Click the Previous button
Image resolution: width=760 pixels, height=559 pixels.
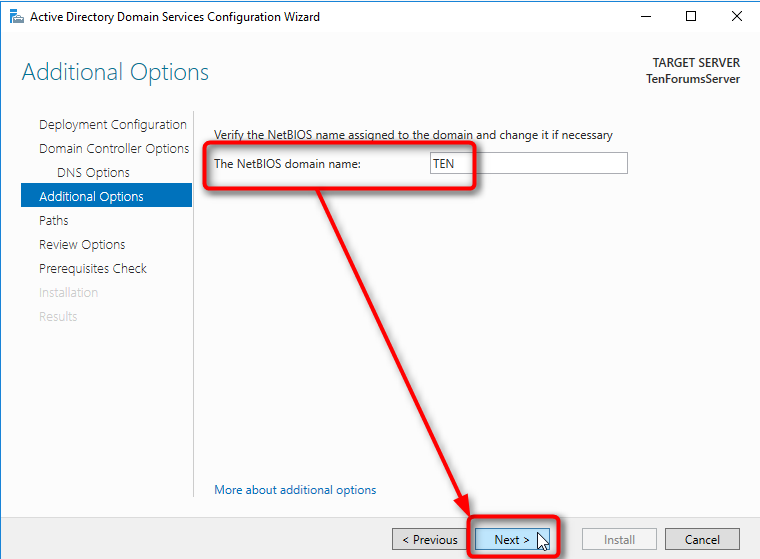pos(429,539)
